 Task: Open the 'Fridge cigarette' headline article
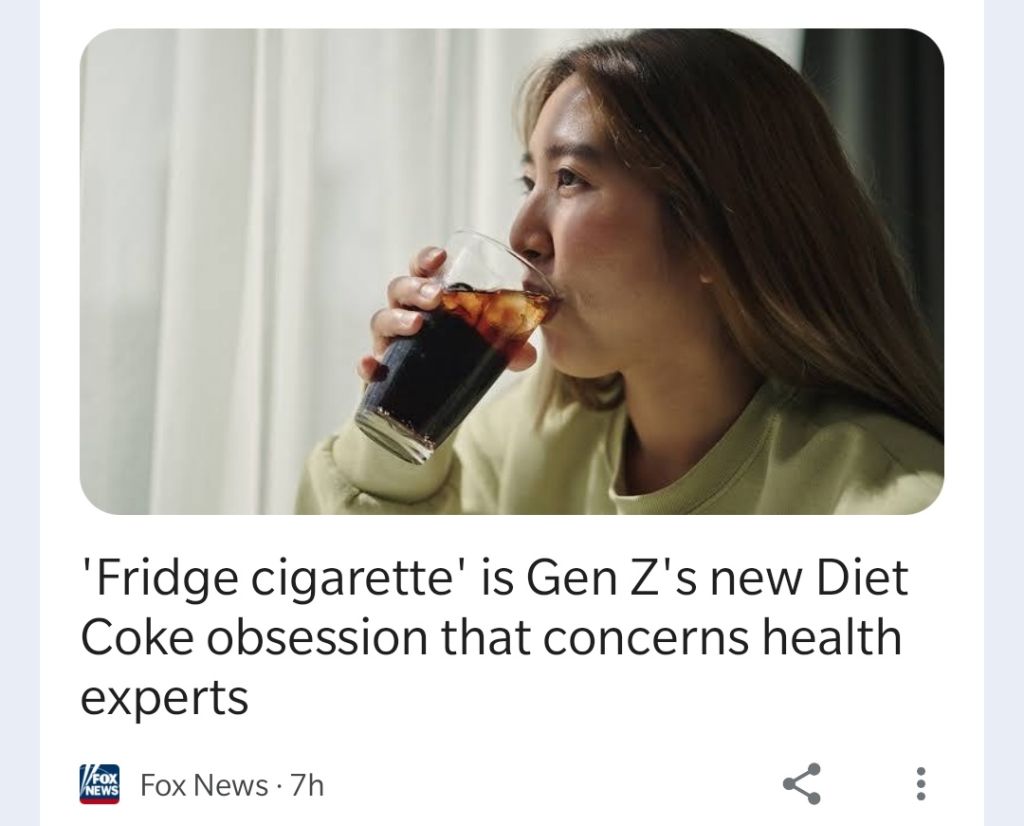[494, 637]
